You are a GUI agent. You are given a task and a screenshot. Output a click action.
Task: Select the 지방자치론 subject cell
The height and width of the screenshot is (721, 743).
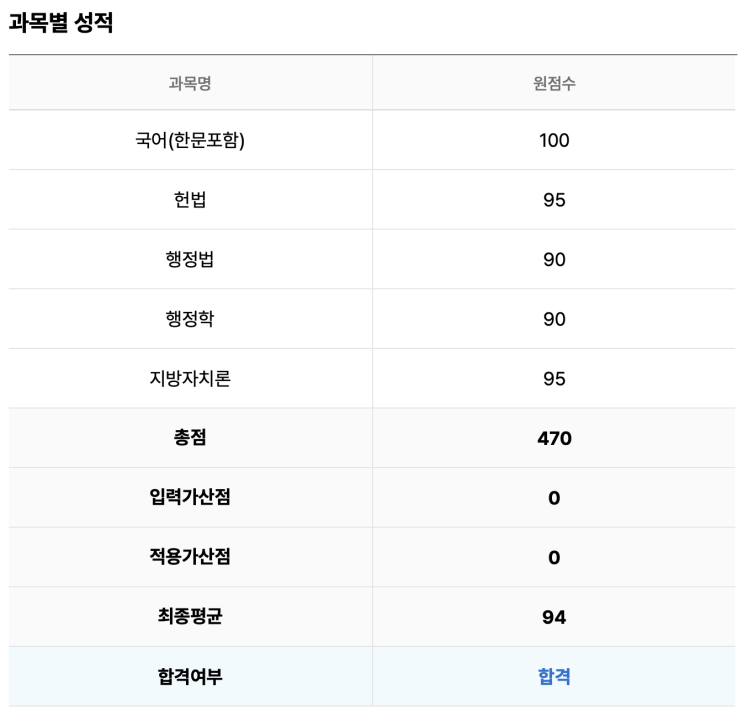click(190, 379)
